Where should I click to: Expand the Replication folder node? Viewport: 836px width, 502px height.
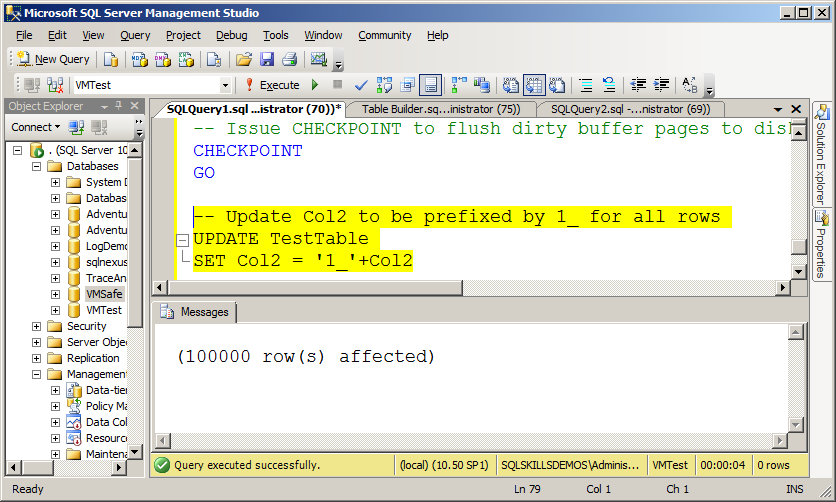[x=36, y=358]
